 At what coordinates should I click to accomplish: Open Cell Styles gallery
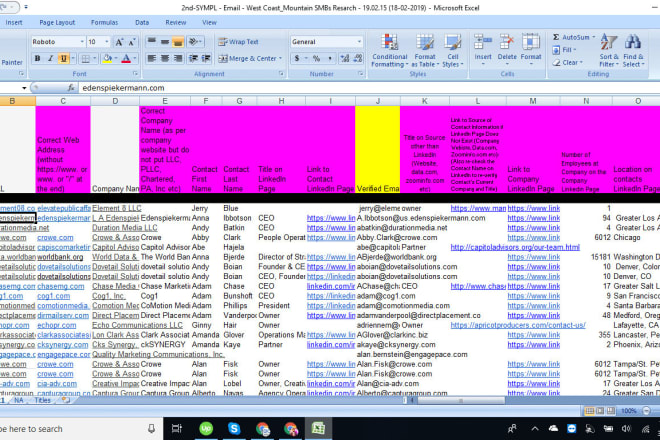click(452, 51)
